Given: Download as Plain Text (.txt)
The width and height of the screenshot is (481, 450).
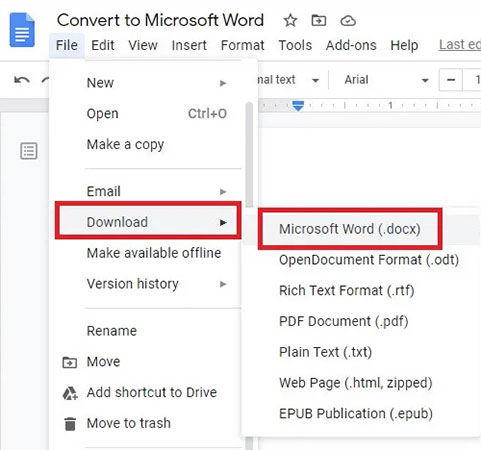Looking at the screenshot, I should coord(362,352).
